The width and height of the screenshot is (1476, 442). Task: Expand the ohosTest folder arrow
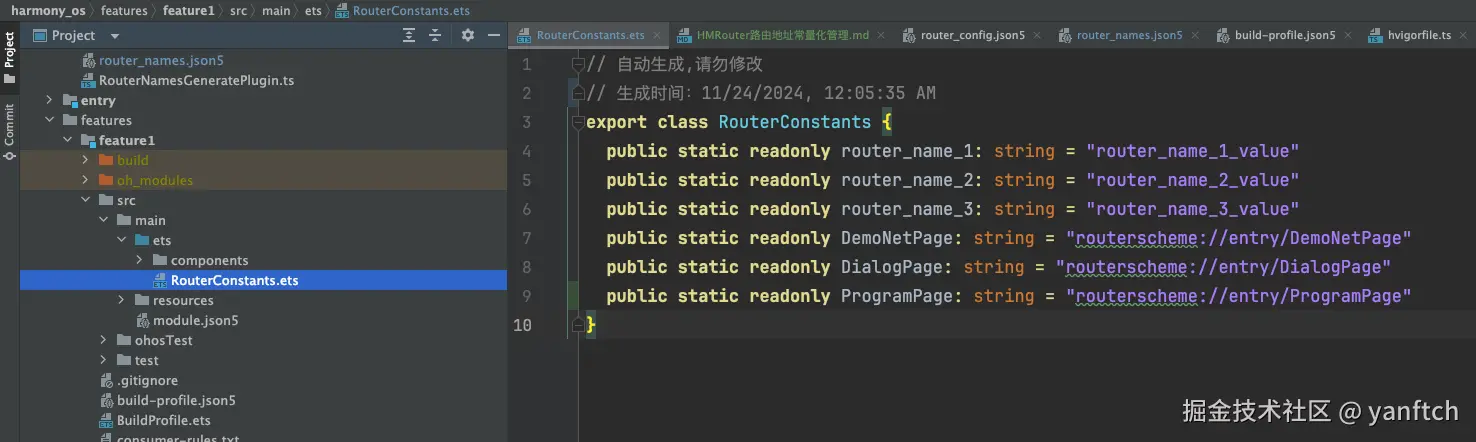103,340
